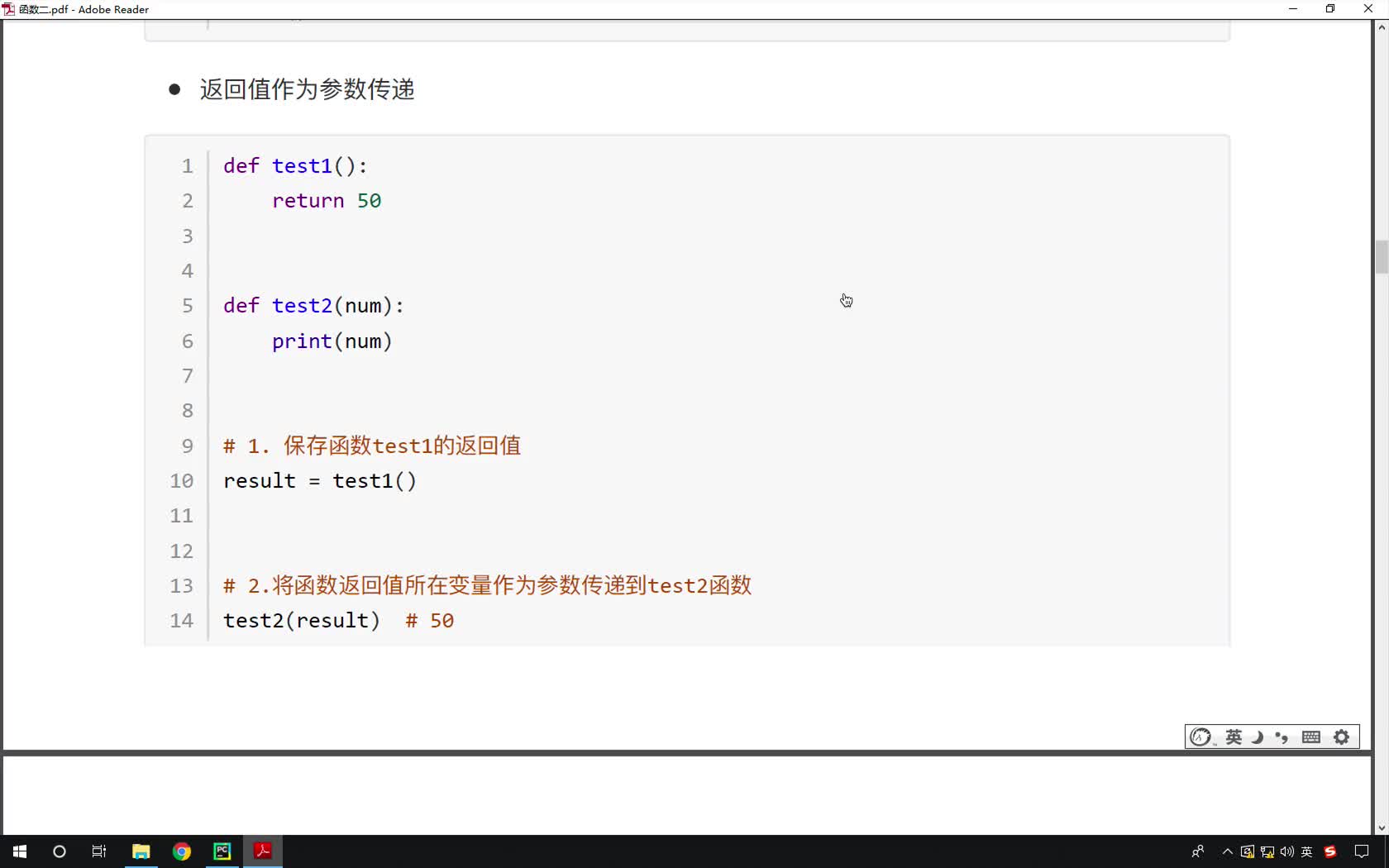Open network status tray icon
Viewport: 1389px width, 868px height.
[1267, 851]
